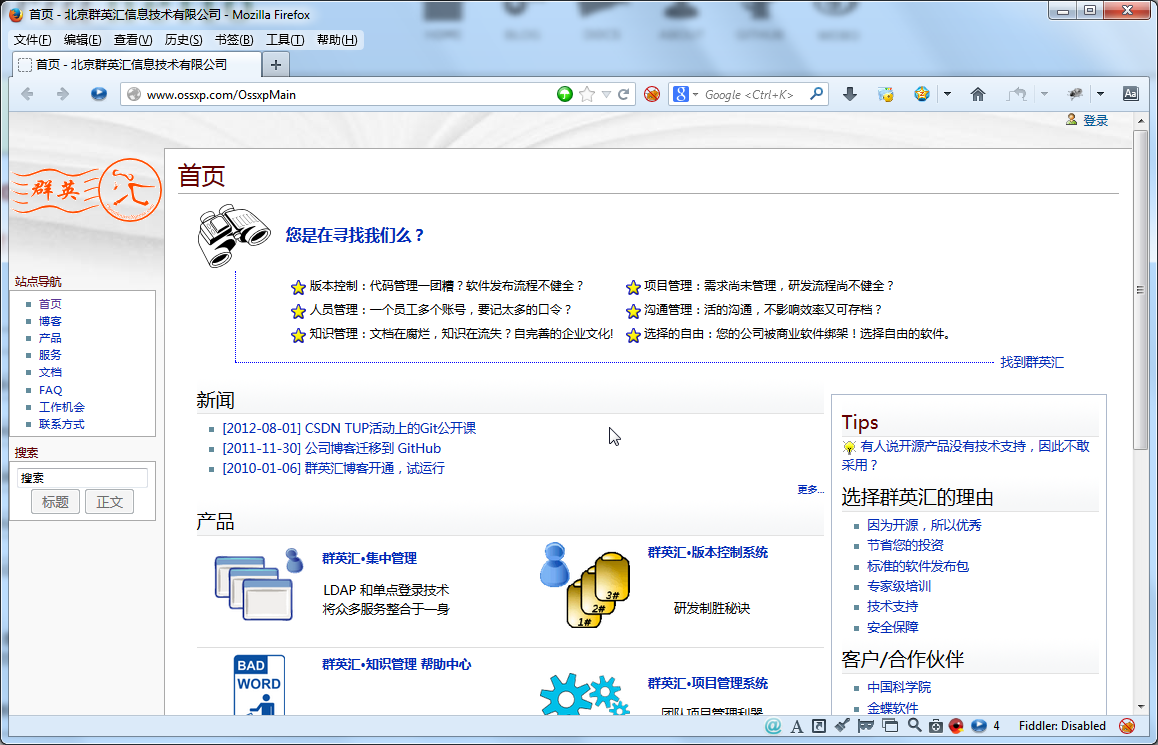Open the 群英汇•版本控制系统 product link

click(x=708, y=552)
